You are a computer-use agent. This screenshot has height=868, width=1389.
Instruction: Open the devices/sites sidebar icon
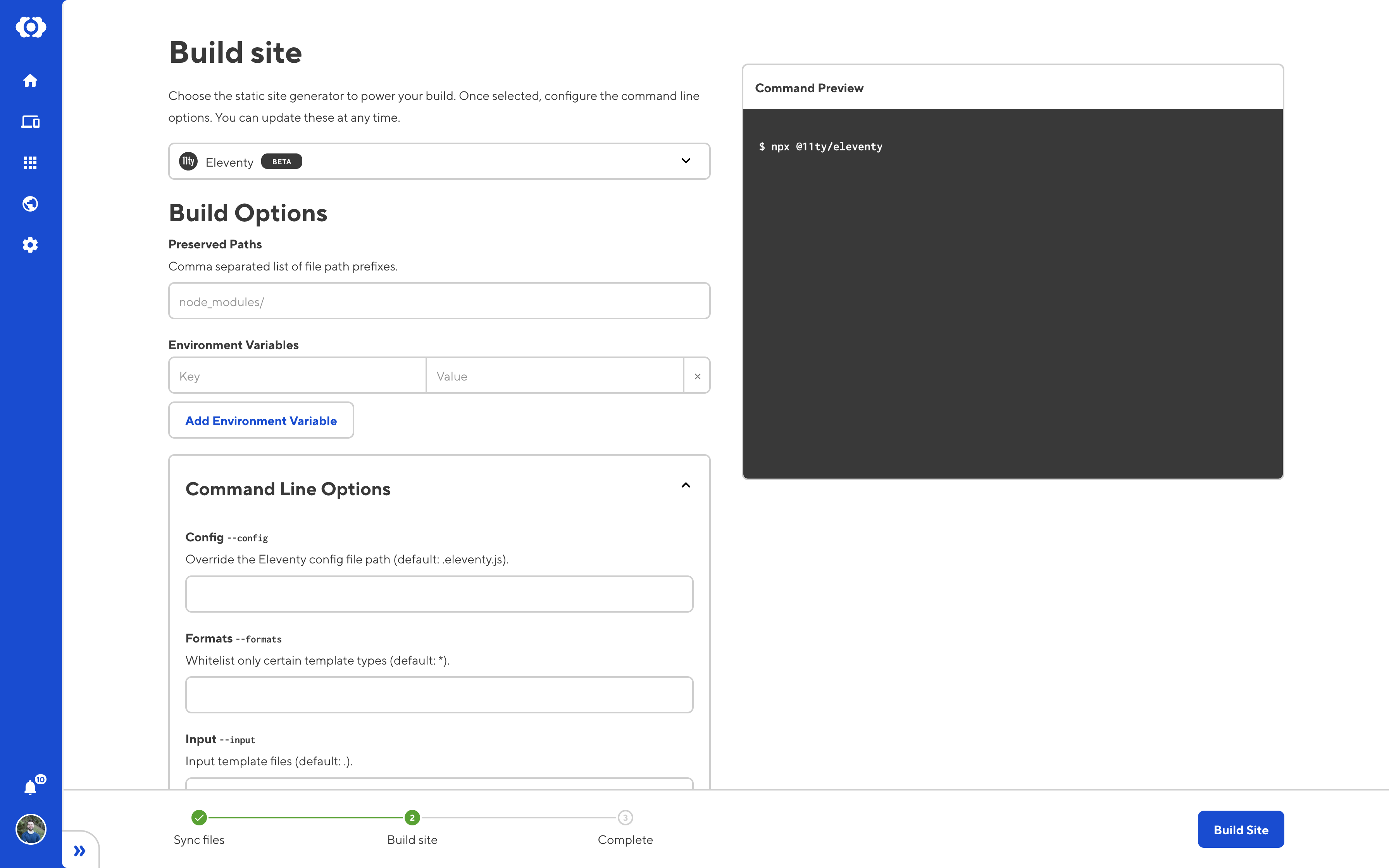tap(30, 122)
